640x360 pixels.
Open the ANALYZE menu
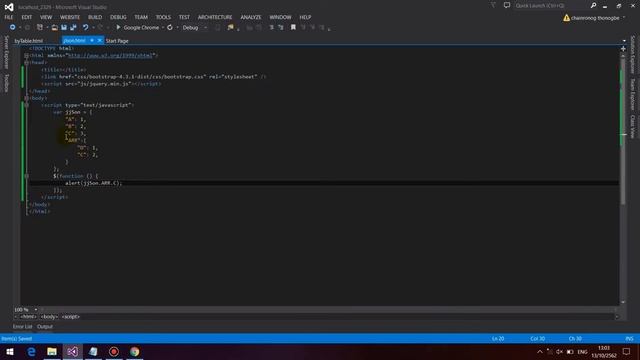pos(250,17)
